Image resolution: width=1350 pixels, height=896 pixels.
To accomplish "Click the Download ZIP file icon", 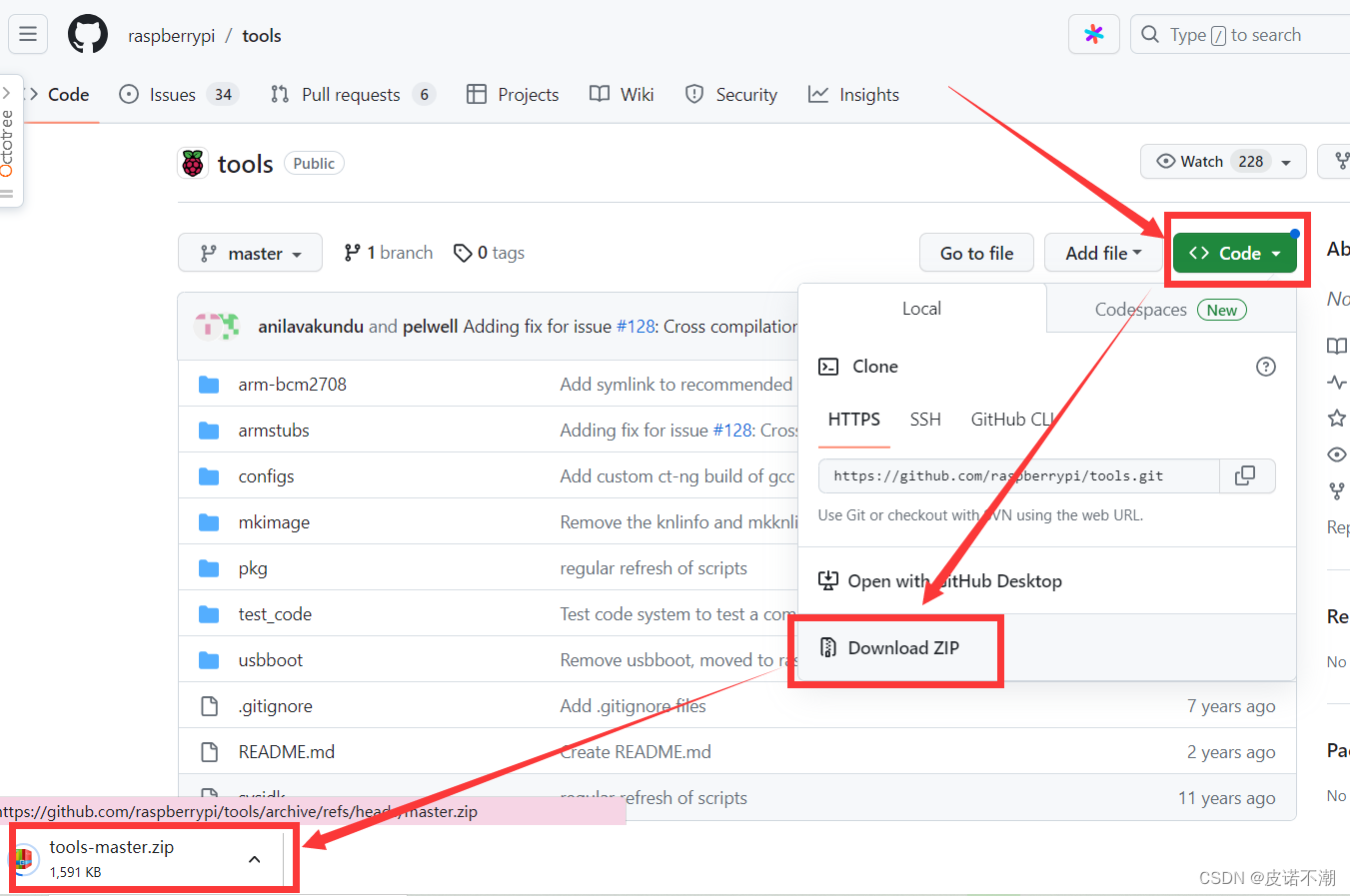I will pyautogui.click(x=828, y=647).
